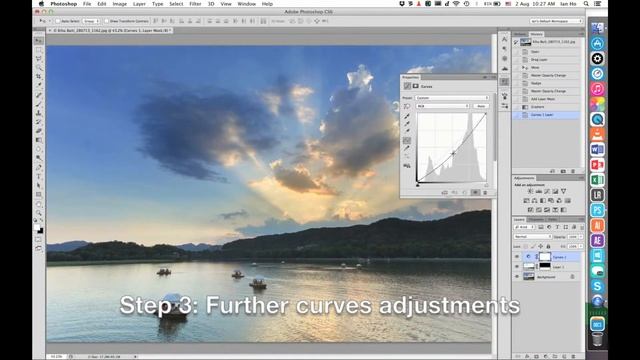Select the Add Layer Mask history state
Screen dimensions: 640x360
[547, 99]
